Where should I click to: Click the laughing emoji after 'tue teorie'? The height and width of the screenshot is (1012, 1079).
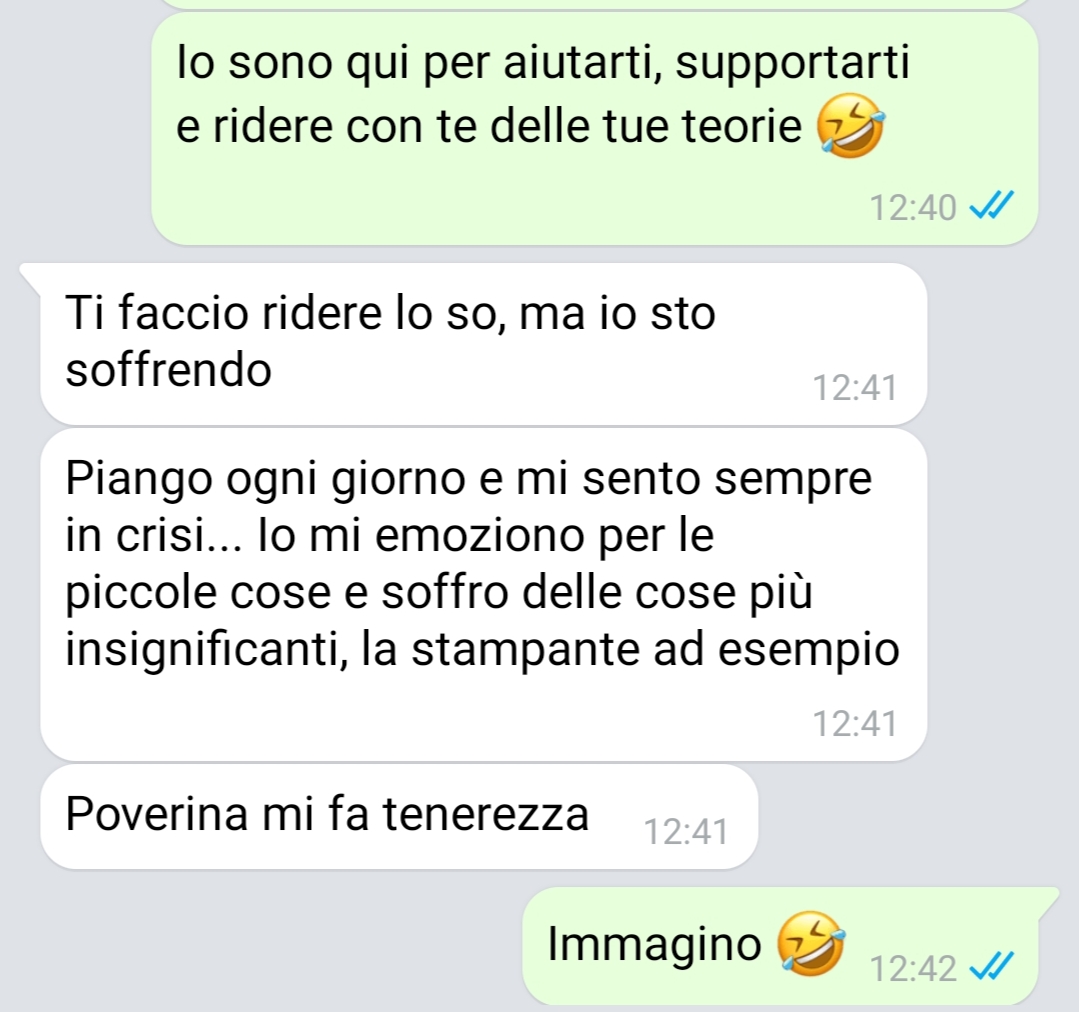tap(851, 126)
